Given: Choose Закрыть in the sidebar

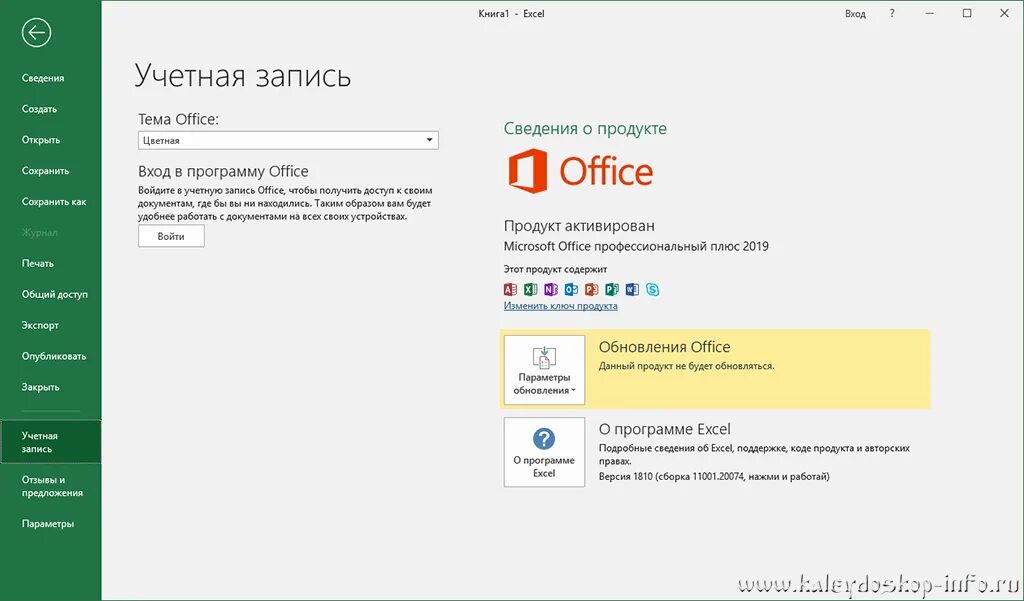Looking at the screenshot, I should (40, 387).
